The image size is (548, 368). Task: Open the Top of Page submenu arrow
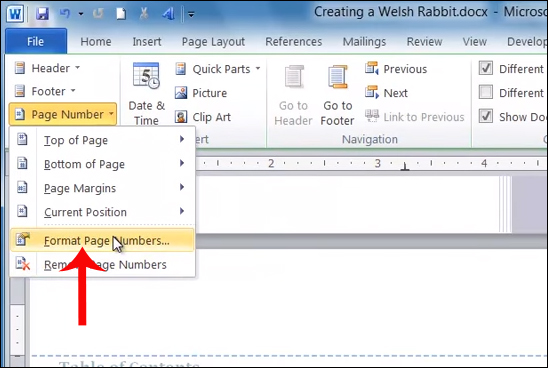[182, 139]
